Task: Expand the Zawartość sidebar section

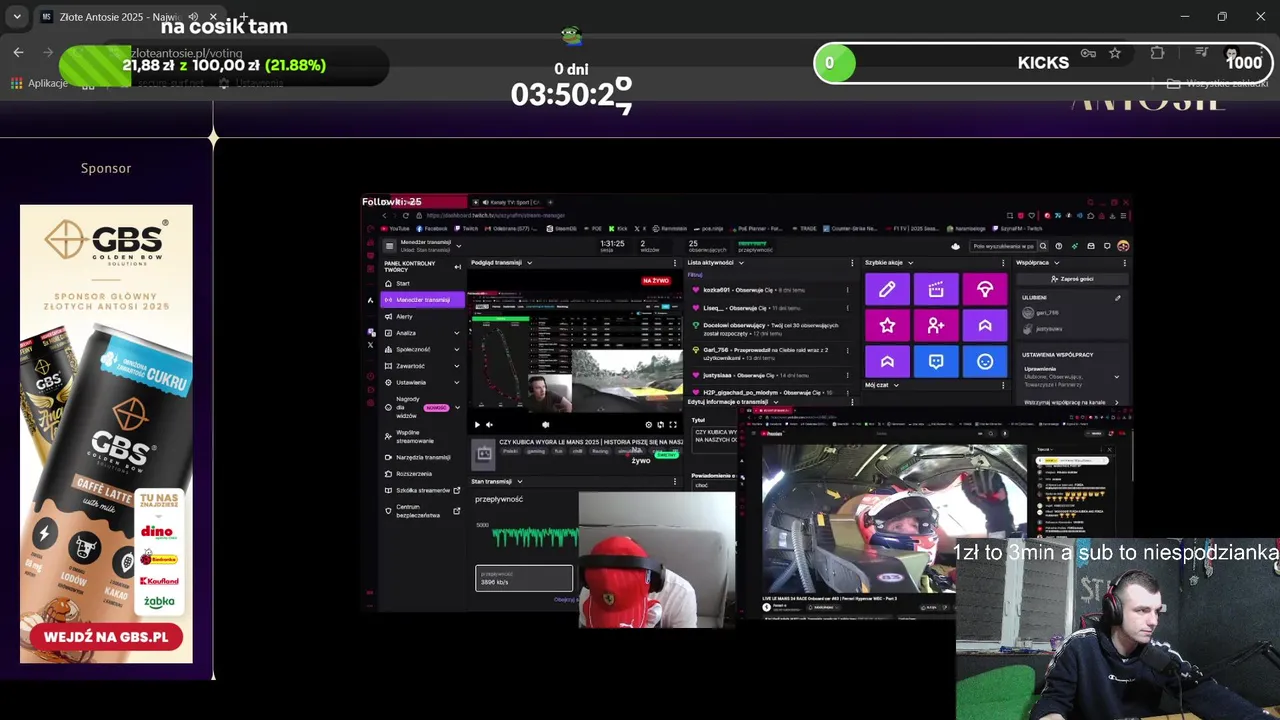Action: click(x=457, y=366)
